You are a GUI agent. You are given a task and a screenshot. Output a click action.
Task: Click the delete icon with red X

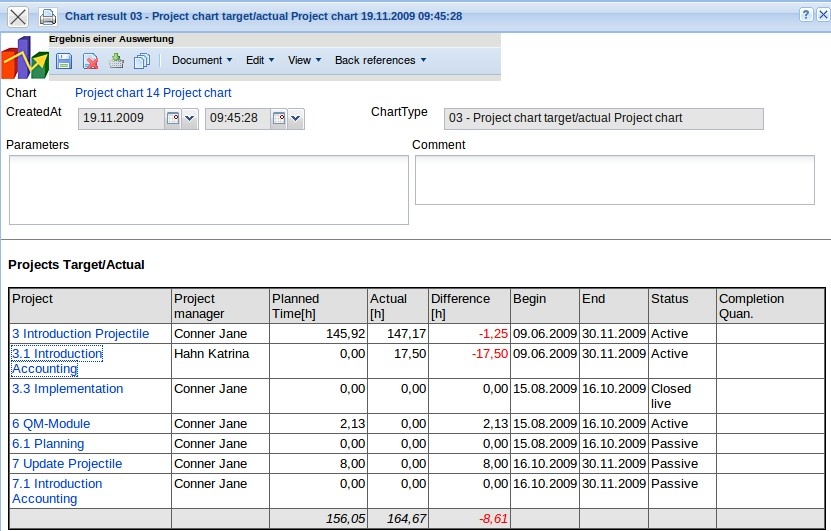90,61
